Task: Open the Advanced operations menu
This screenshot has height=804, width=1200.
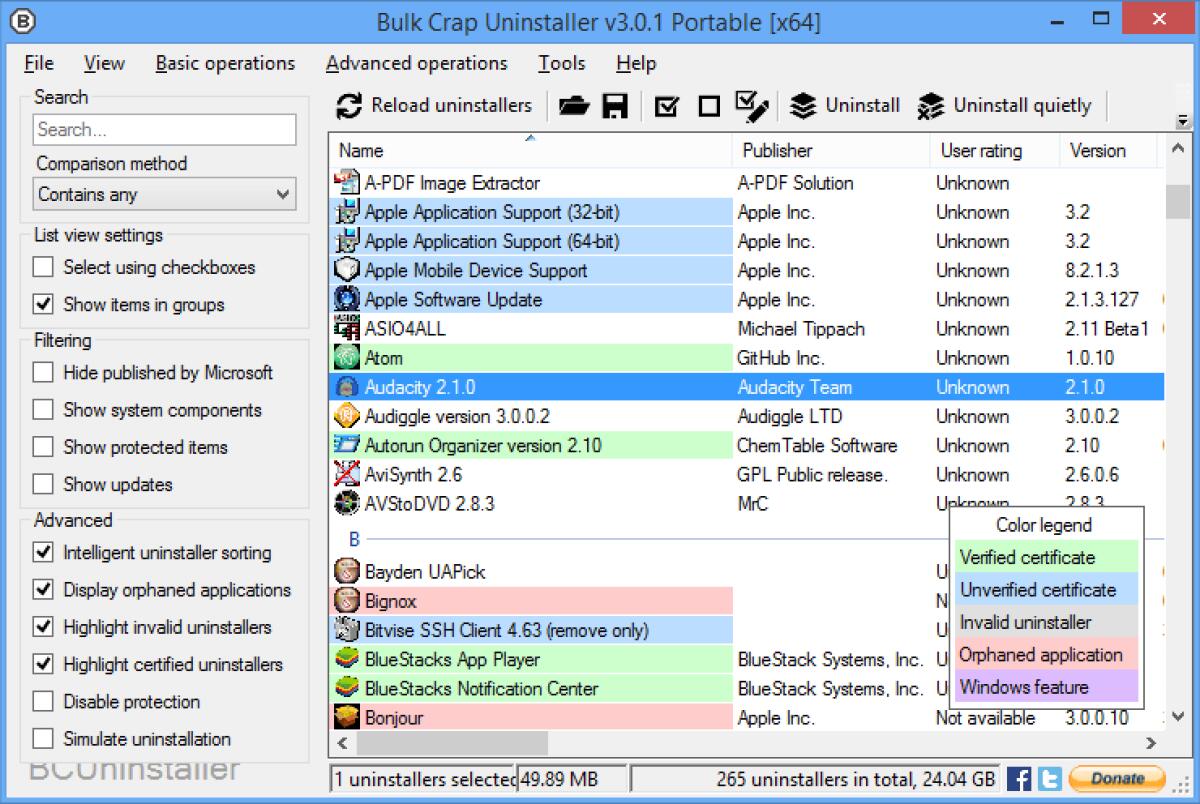Action: click(417, 63)
